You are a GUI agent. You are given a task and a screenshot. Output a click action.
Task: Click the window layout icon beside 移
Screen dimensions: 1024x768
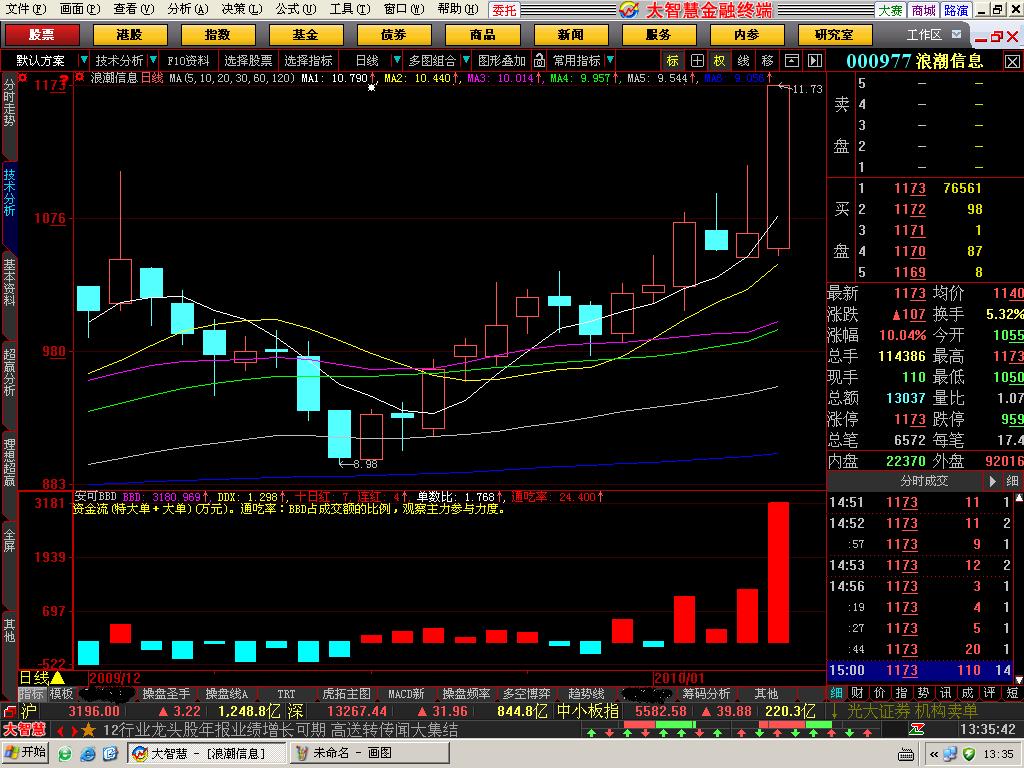tap(792, 61)
